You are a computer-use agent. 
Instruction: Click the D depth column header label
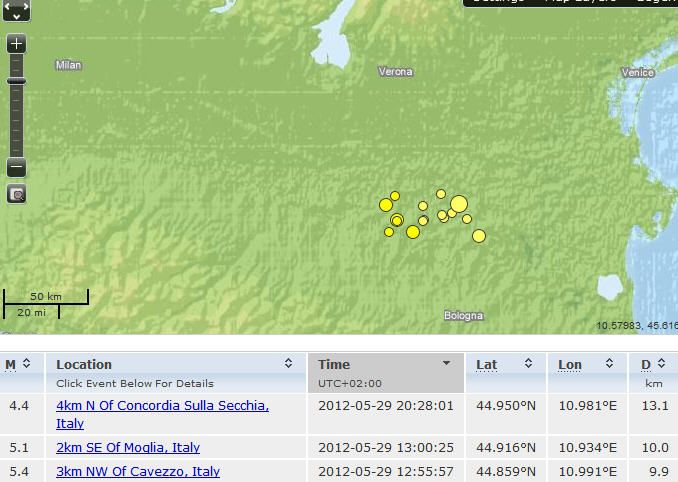(x=646, y=365)
